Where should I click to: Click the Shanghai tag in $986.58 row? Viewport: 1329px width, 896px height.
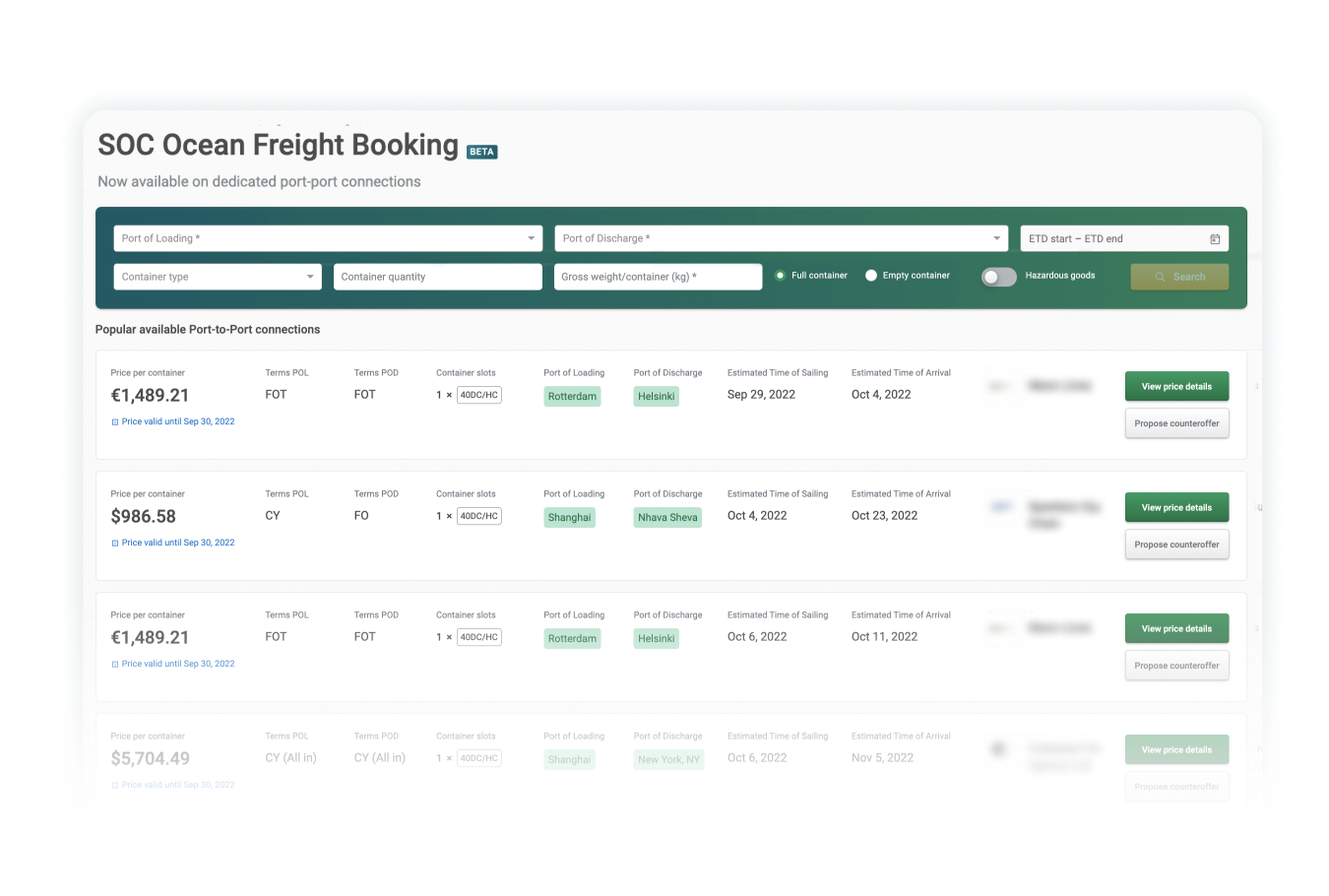click(x=570, y=517)
